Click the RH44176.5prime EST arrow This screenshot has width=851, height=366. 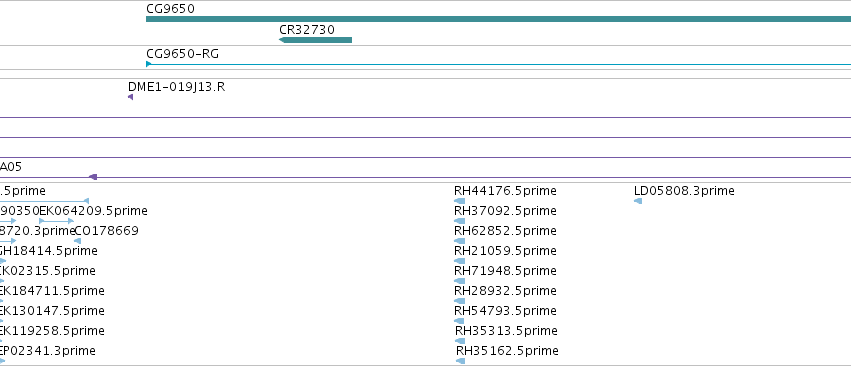[x=460, y=201]
